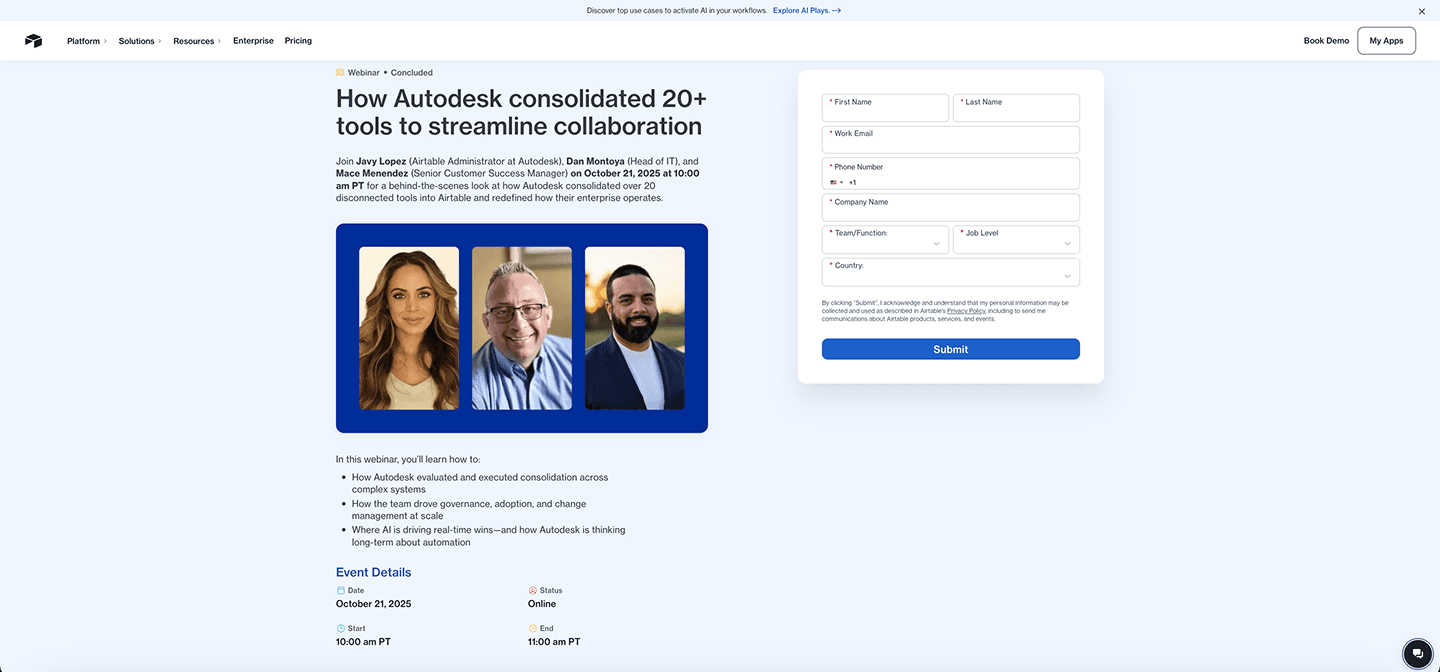Submit the webinar registration form

pyautogui.click(x=950, y=349)
